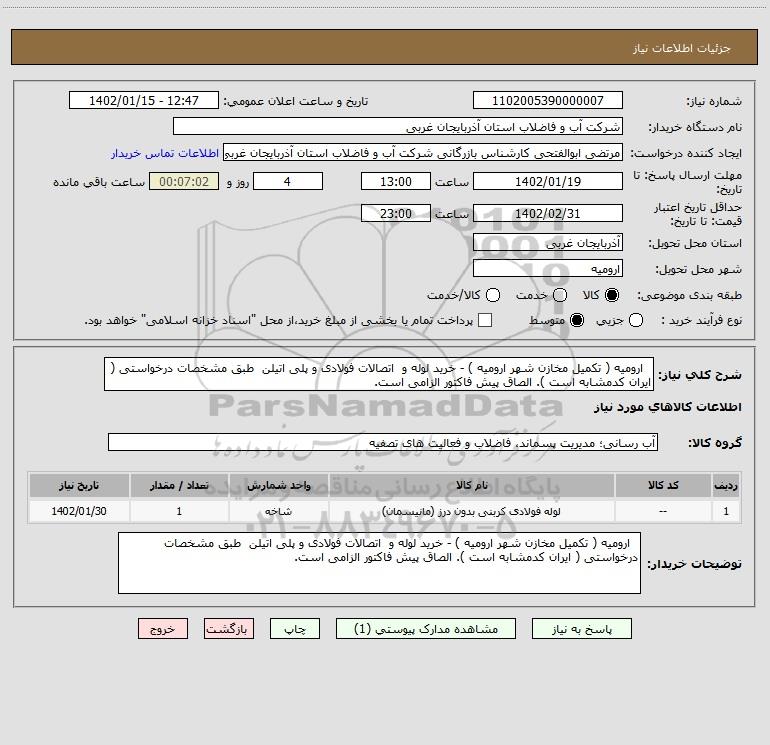Click the اطلاعات کالاهای مورد نیاز heading
The image size is (770, 745).
point(668,407)
